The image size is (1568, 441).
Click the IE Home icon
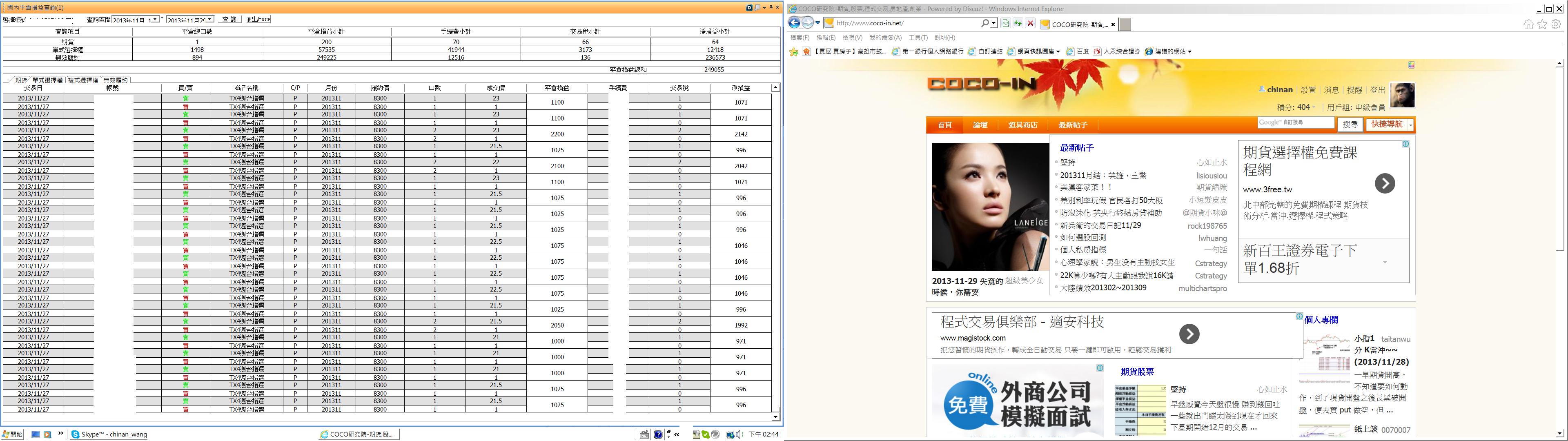[1528, 24]
